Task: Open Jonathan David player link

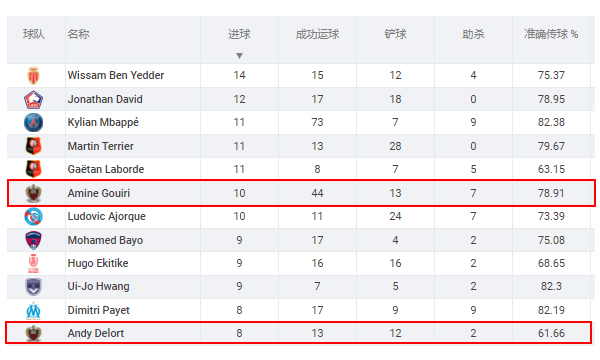Action: (x=105, y=99)
